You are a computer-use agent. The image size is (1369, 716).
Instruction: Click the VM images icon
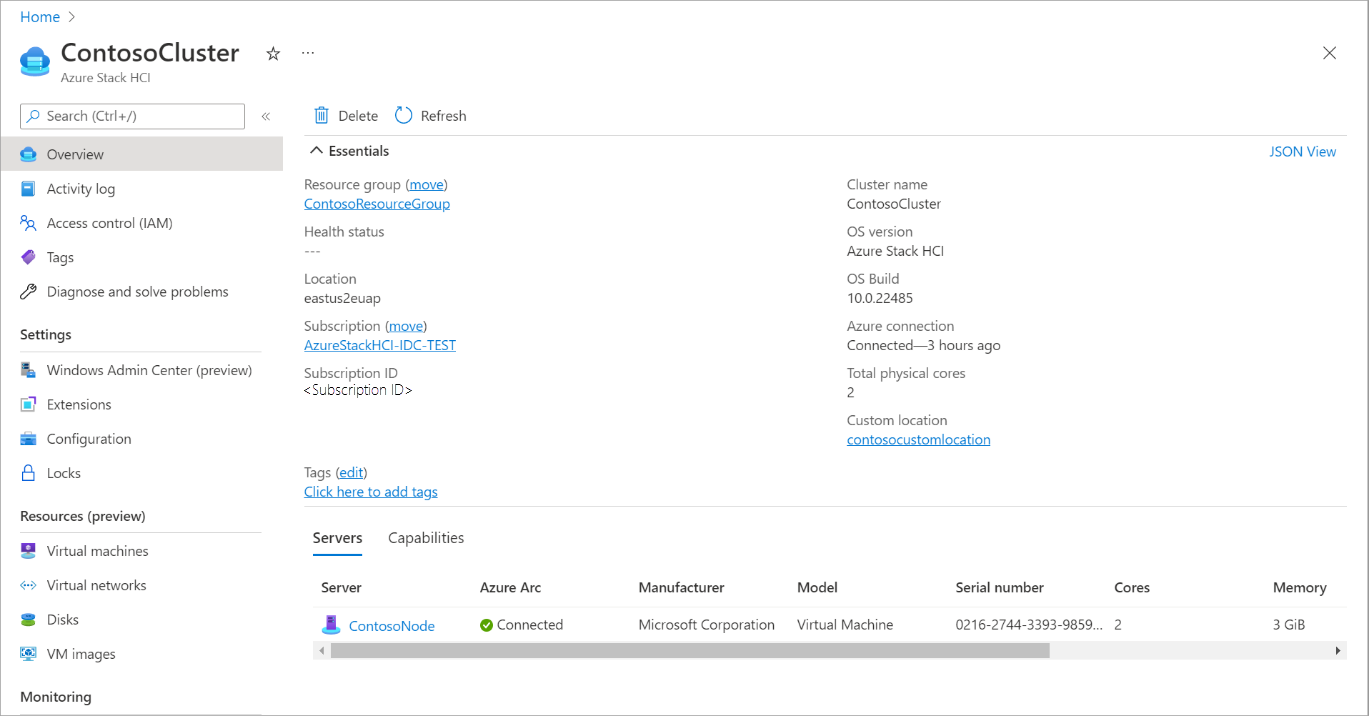tap(28, 654)
